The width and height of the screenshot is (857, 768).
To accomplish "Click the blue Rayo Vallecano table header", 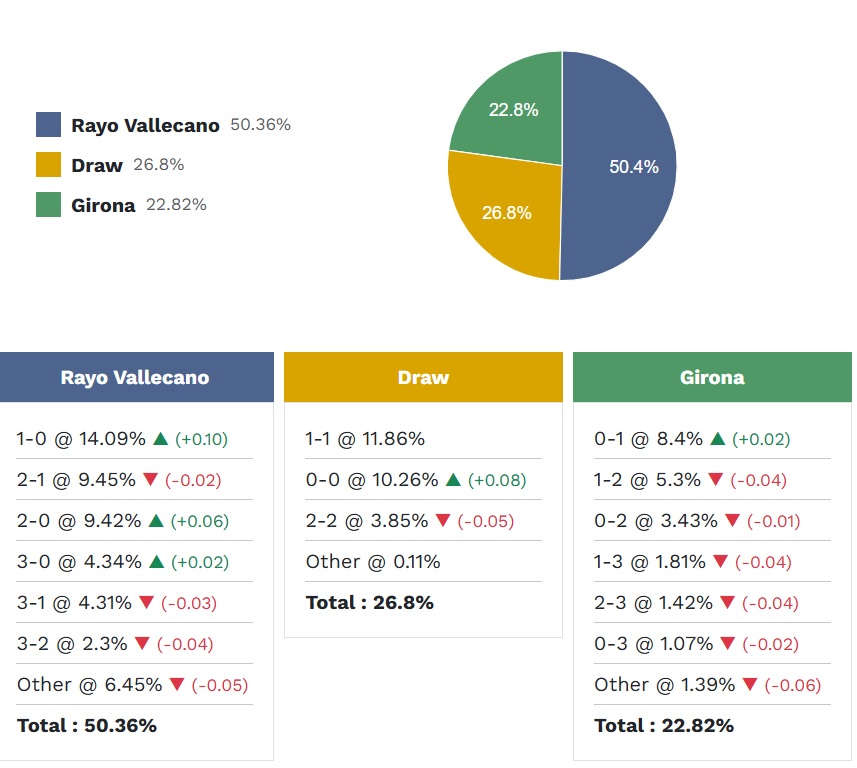I will click(x=137, y=377).
